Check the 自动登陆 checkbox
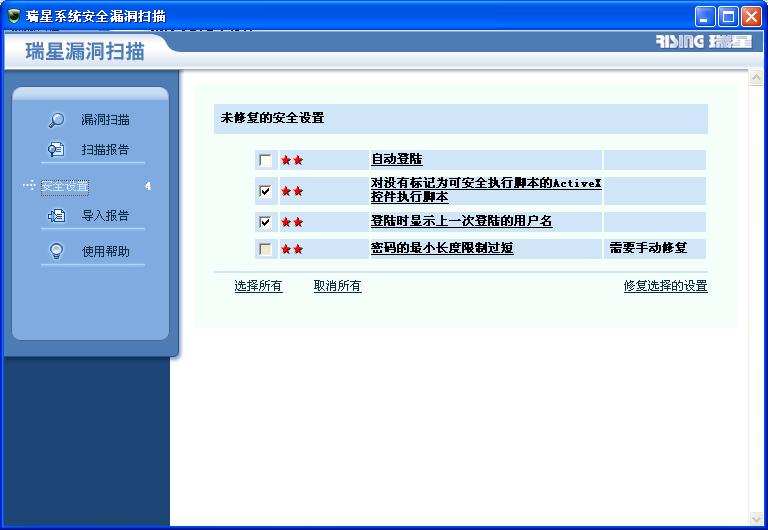Viewport: 768px width, 530px height. tap(265, 160)
